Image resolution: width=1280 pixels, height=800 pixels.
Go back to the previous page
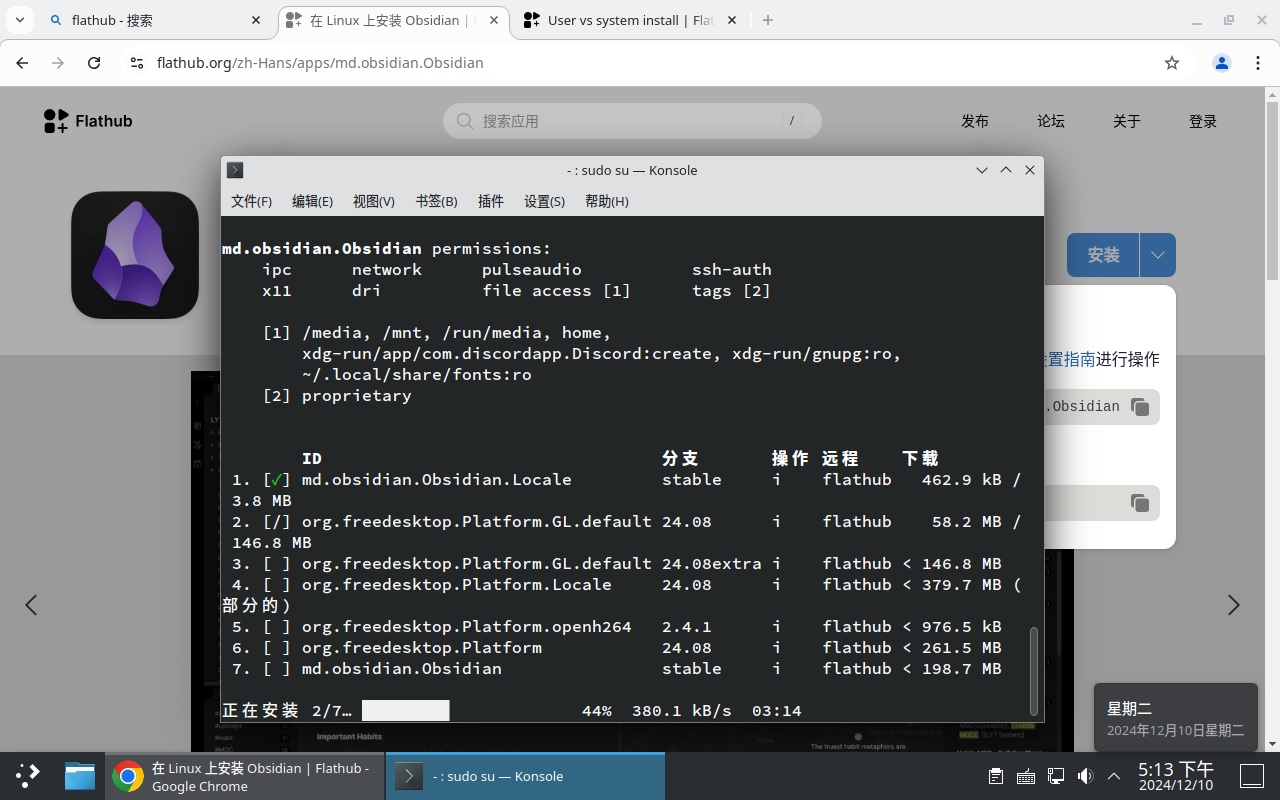22,62
